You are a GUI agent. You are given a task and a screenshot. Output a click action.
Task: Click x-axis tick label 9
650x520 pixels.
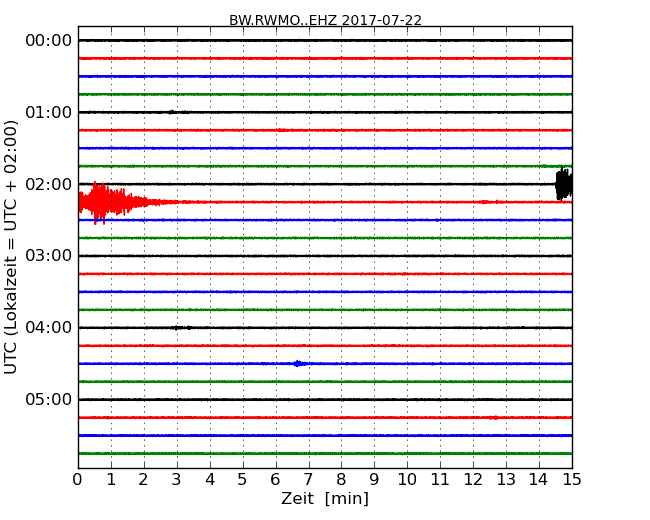point(374,480)
